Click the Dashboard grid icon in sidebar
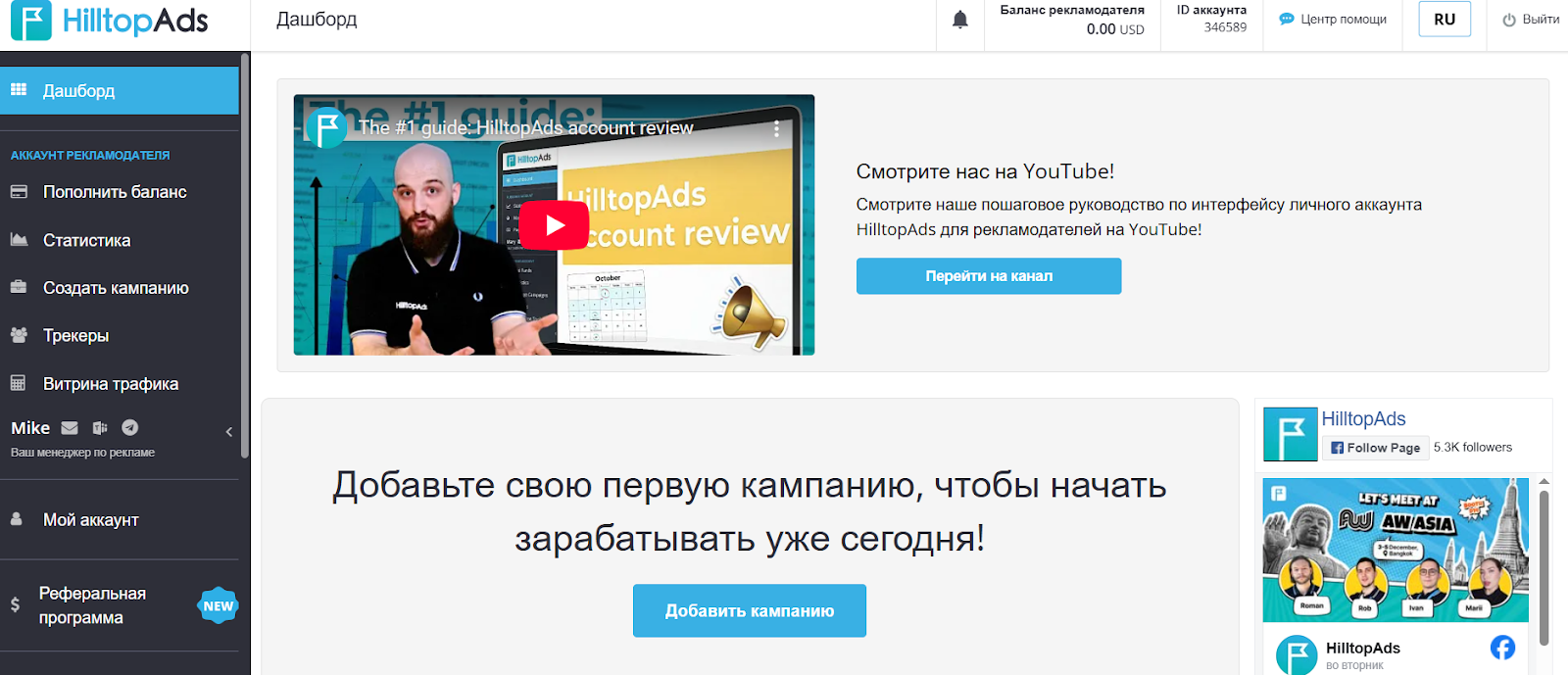 coord(19,90)
